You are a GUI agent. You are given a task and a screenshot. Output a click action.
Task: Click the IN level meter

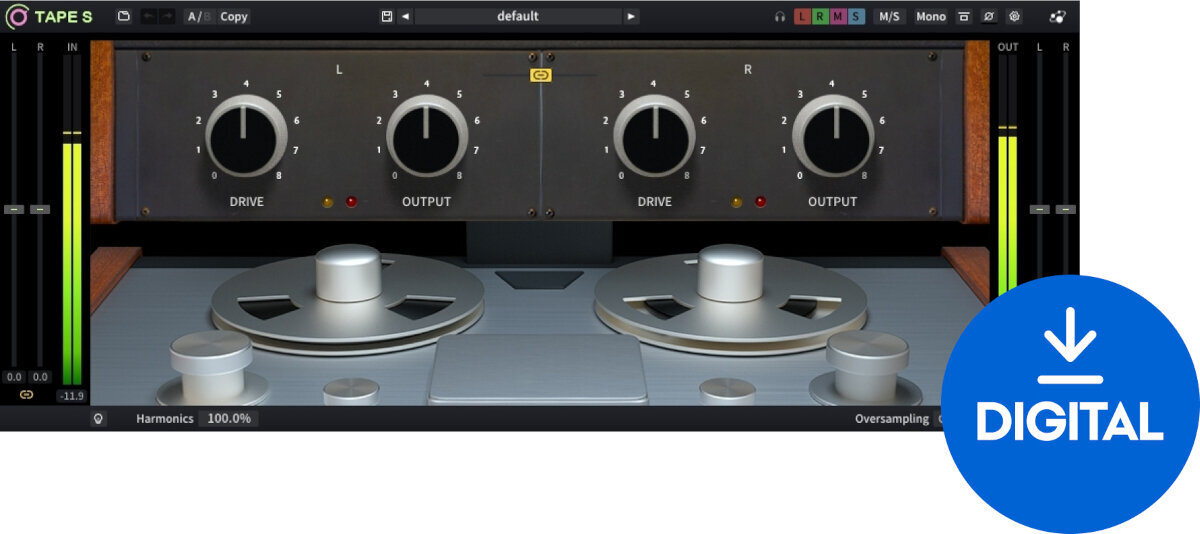click(x=72, y=218)
